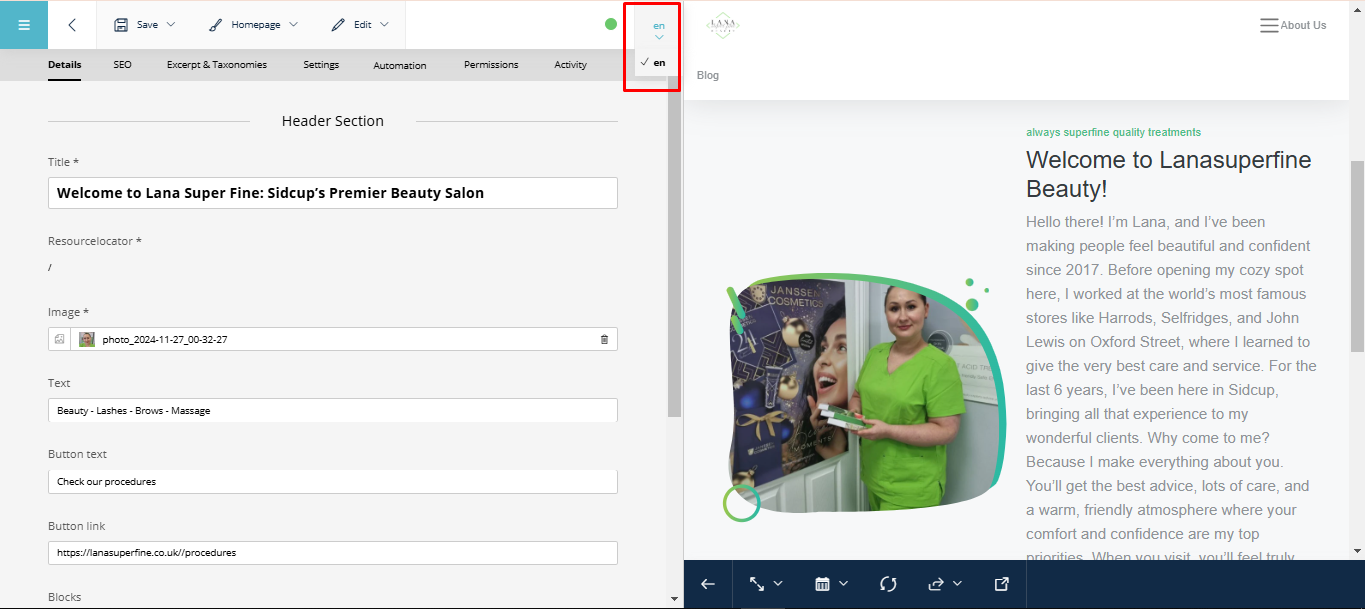Click the refresh preview icon
The width and height of the screenshot is (1365, 609).
pos(888,584)
